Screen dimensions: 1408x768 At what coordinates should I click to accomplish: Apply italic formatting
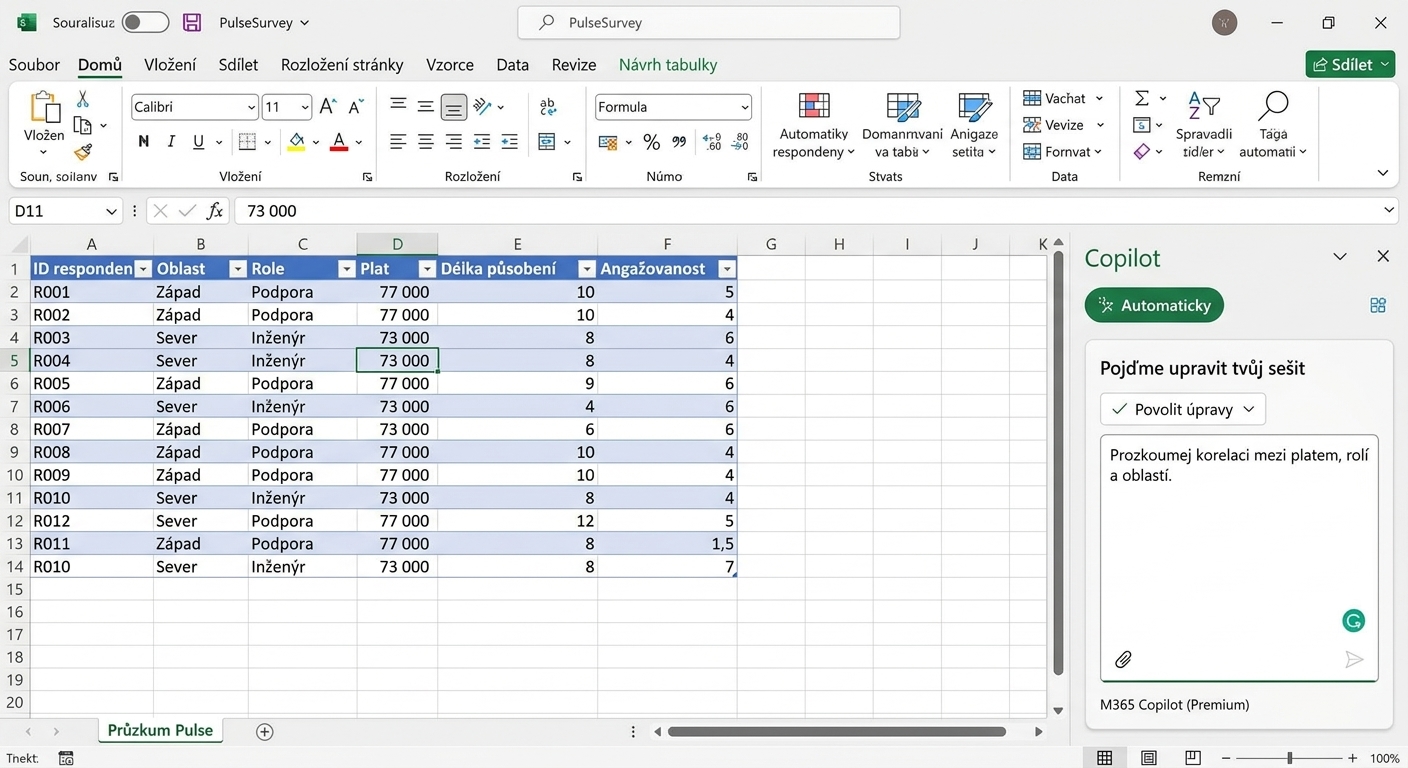(171, 142)
